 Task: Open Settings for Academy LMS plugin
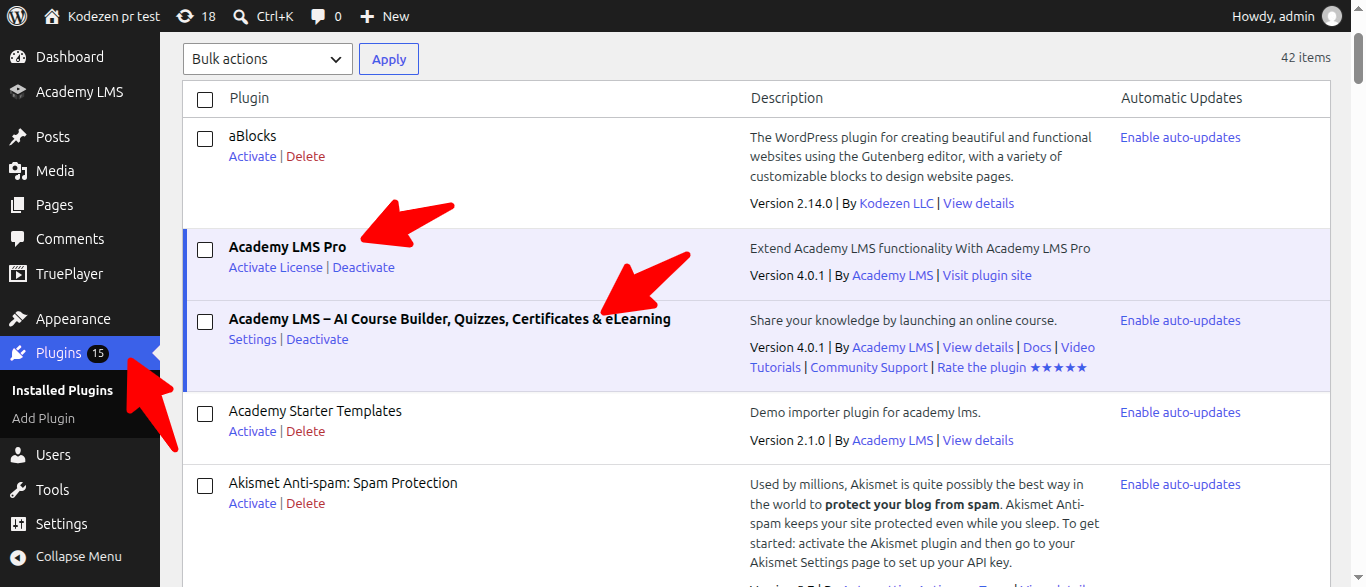(x=252, y=339)
